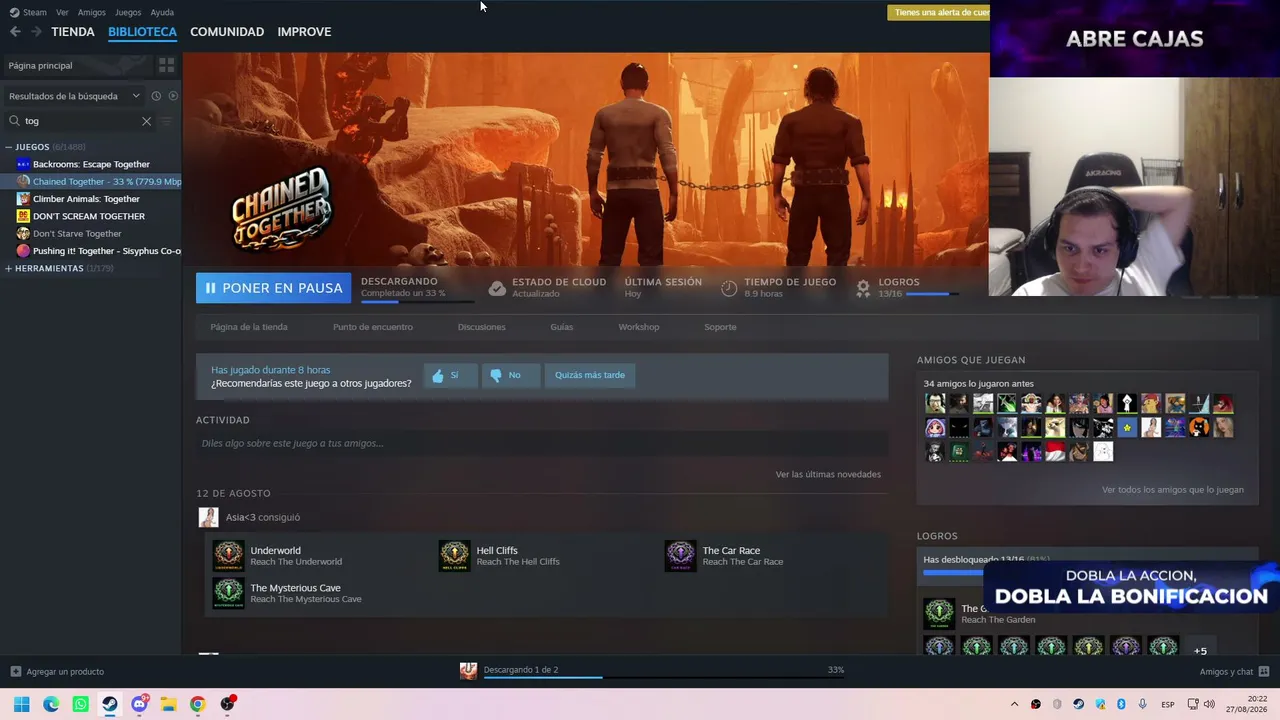Image resolution: width=1280 pixels, height=720 pixels.
Task: Open the Juegos menu
Action: pos(128,12)
